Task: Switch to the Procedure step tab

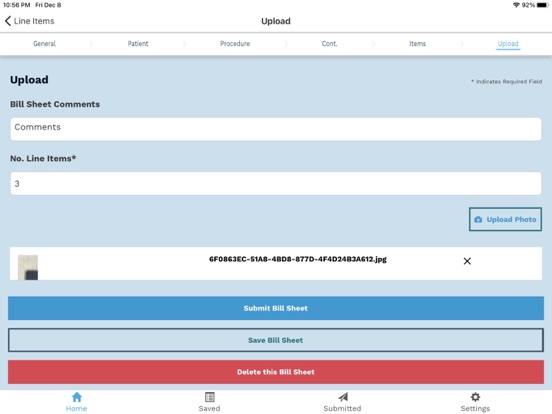Action: point(235,44)
